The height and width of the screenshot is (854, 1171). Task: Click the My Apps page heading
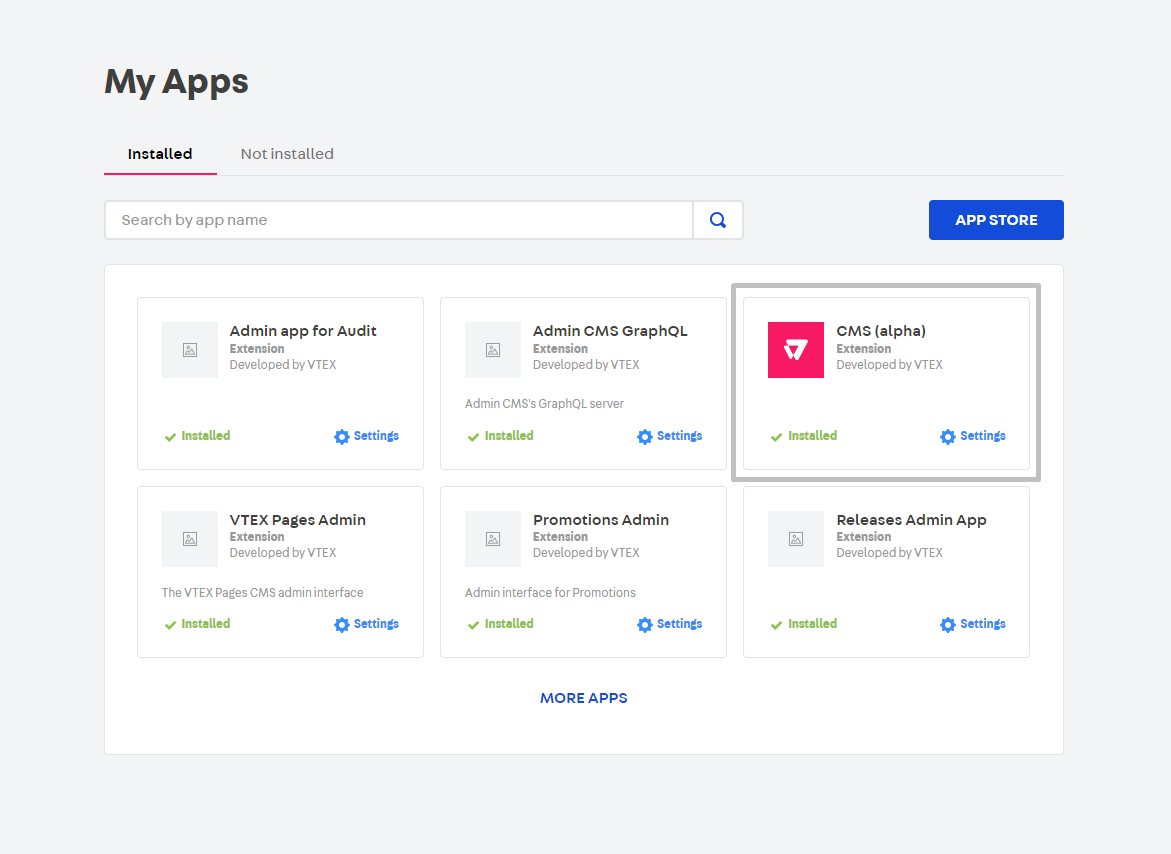(x=176, y=82)
